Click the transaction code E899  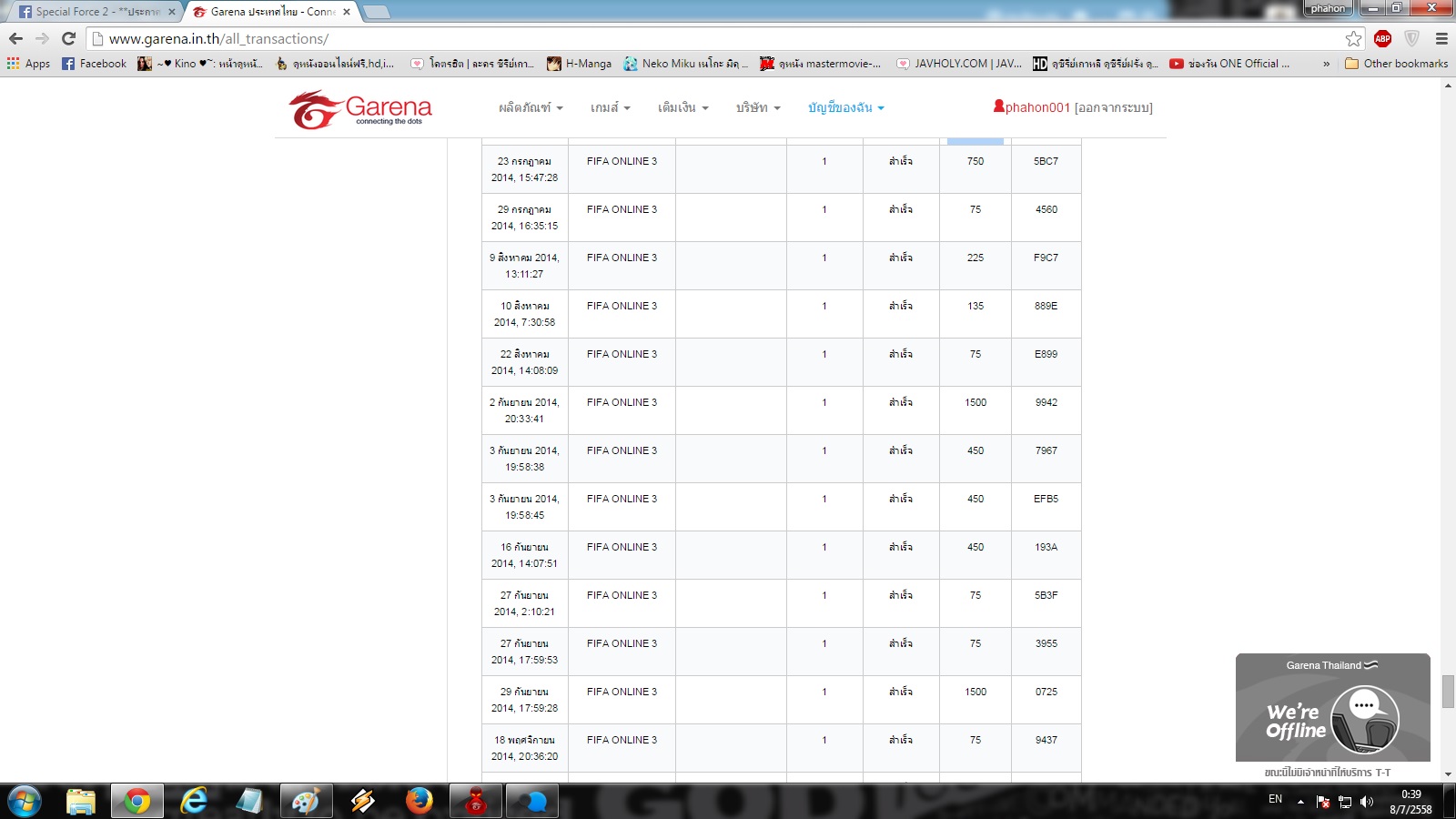(1046, 354)
